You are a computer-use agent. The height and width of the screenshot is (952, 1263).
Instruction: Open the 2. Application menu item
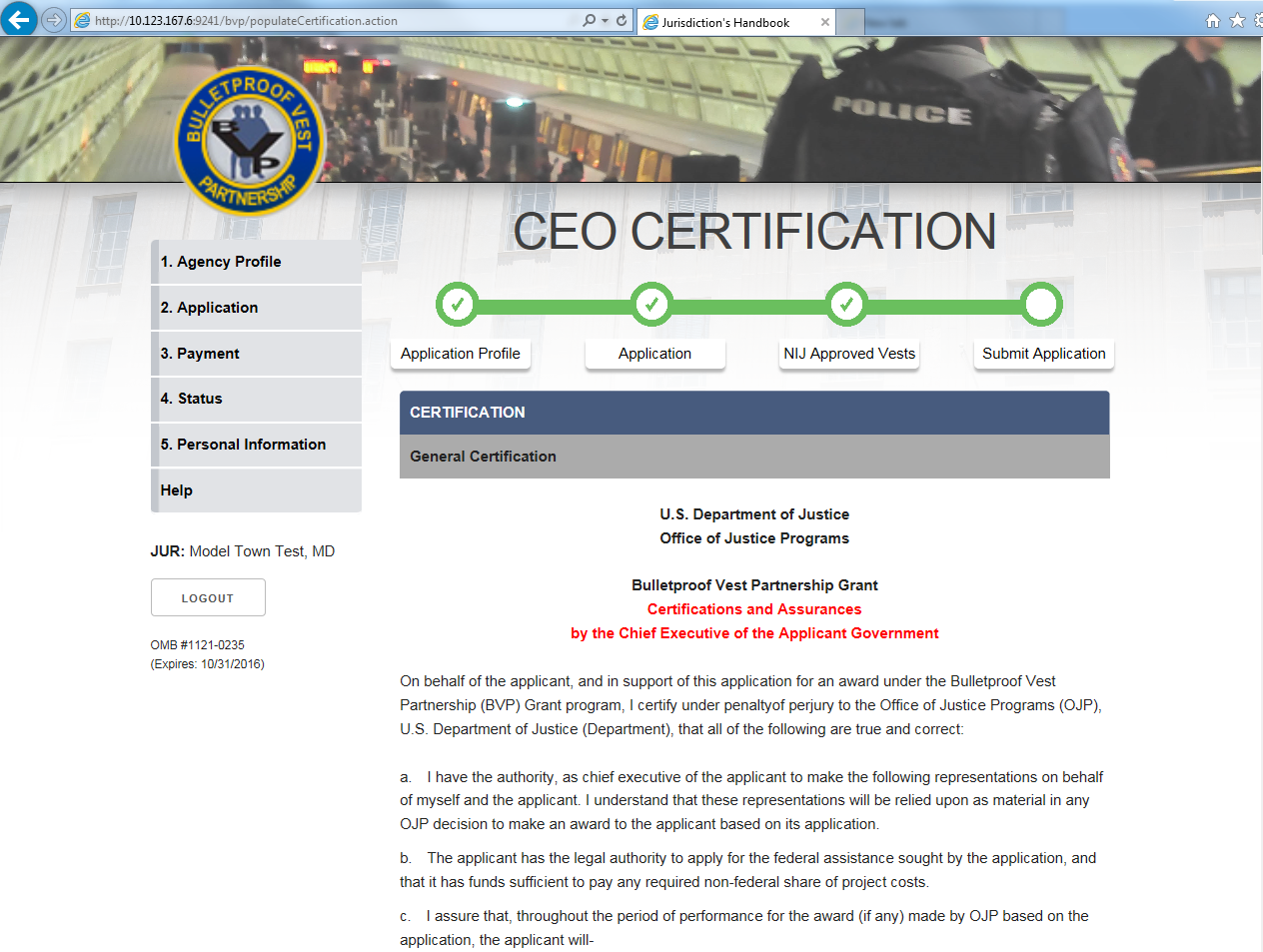pyautogui.click(x=256, y=308)
